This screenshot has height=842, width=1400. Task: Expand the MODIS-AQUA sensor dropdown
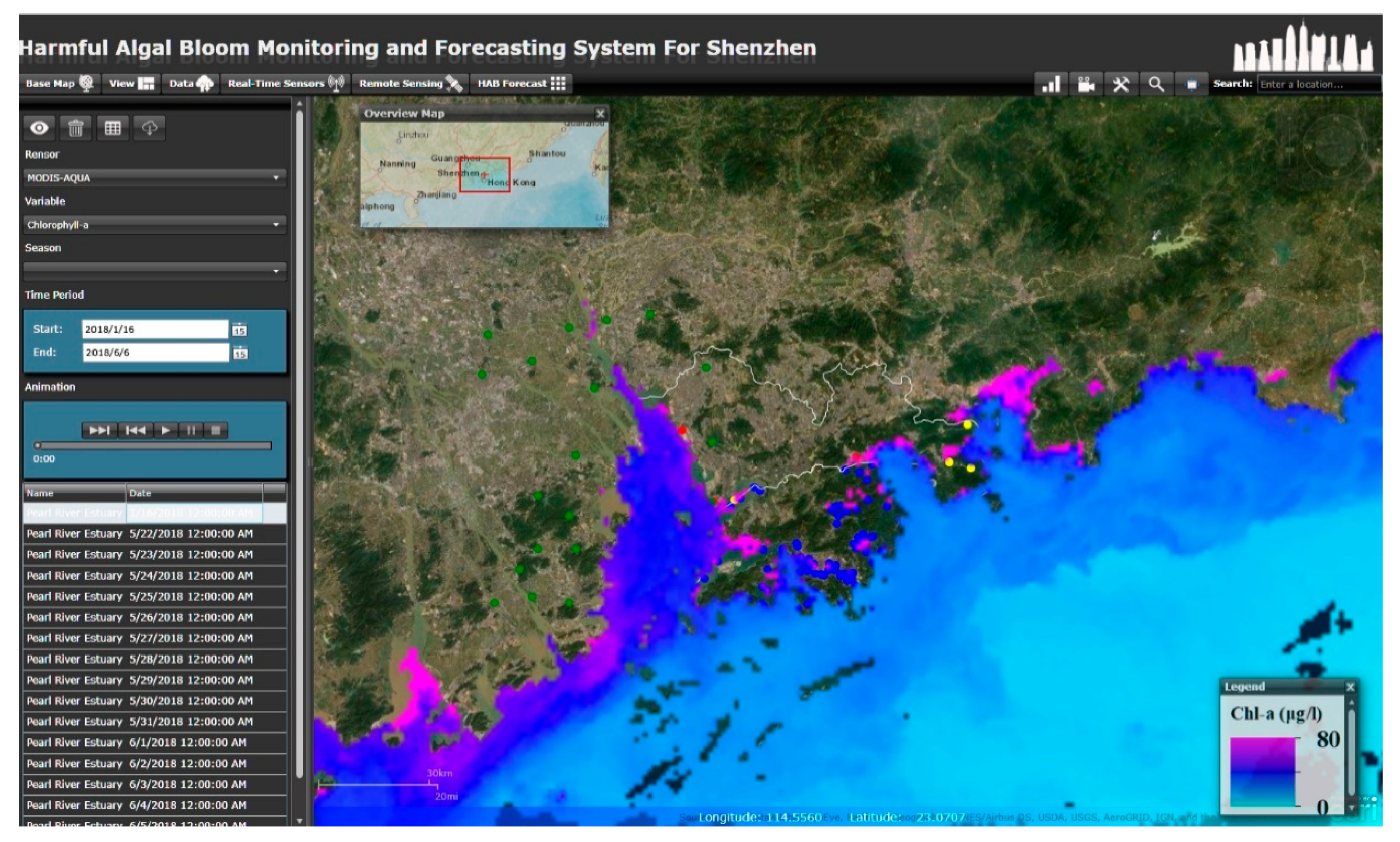click(x=154, y=177)
